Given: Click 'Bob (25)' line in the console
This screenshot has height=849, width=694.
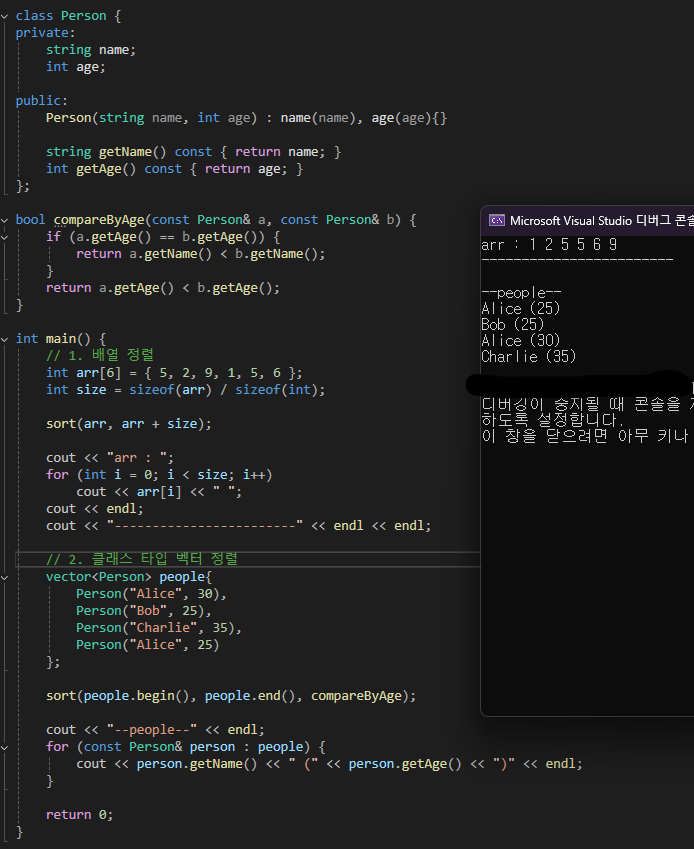Looking at the screenshot, I should pyautogui.click(x=513, y=324).
